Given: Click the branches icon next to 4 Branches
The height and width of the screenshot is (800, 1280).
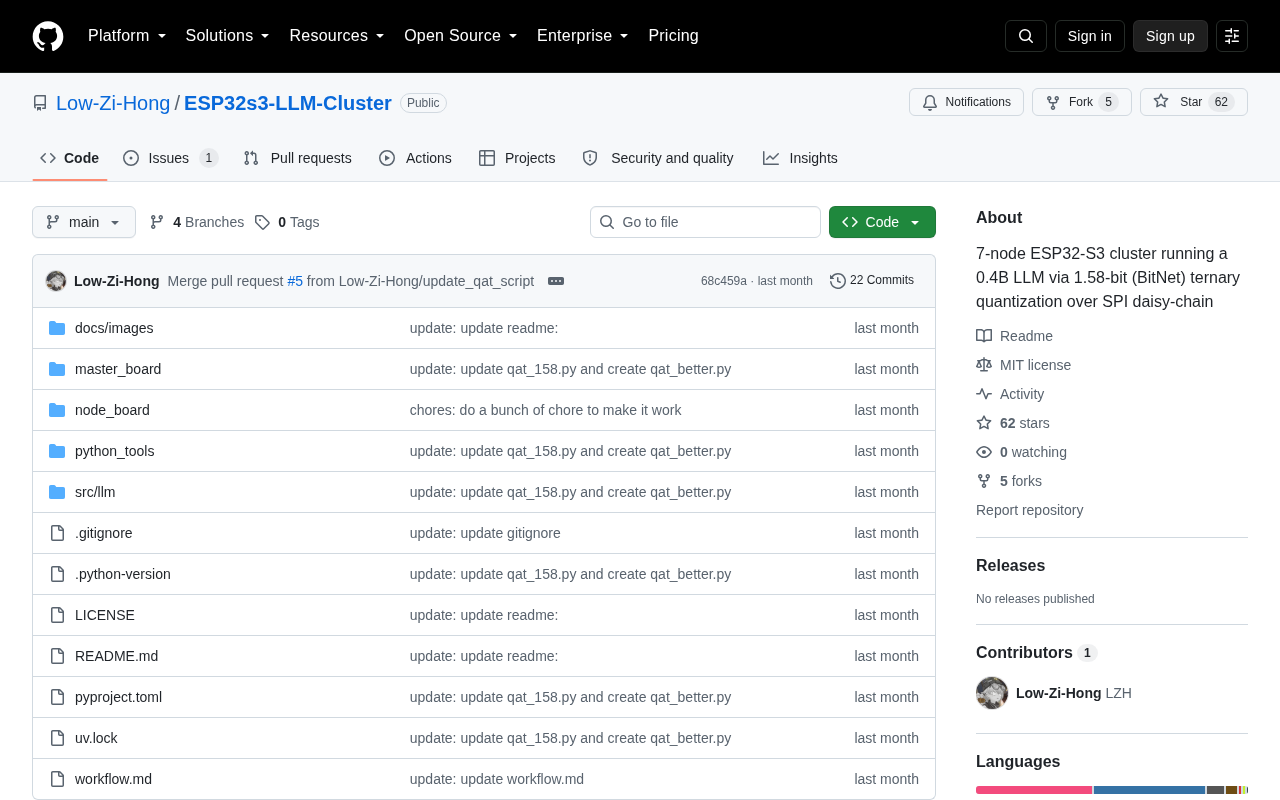Looking at the screenshot, I should pos(157,222).
